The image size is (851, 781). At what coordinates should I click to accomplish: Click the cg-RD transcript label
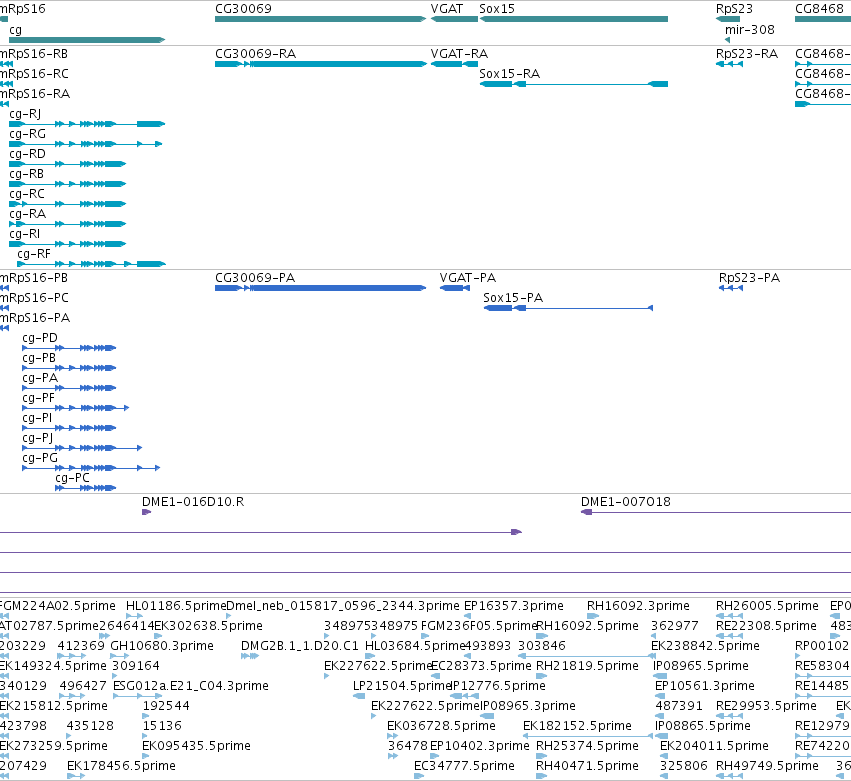click(27, 155)
